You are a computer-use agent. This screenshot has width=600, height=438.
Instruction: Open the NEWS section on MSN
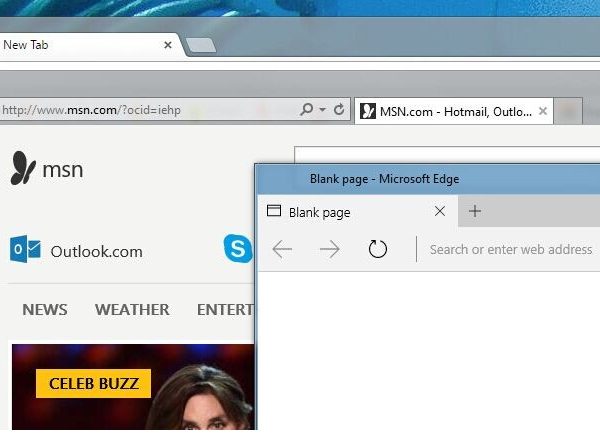point(45,310)
